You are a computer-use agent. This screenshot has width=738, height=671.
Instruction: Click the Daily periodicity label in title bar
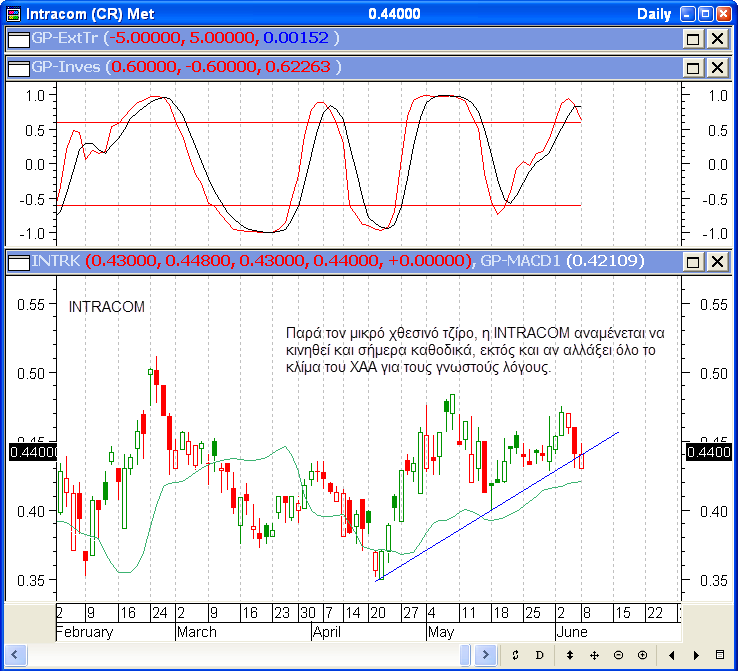click(654, 14)
